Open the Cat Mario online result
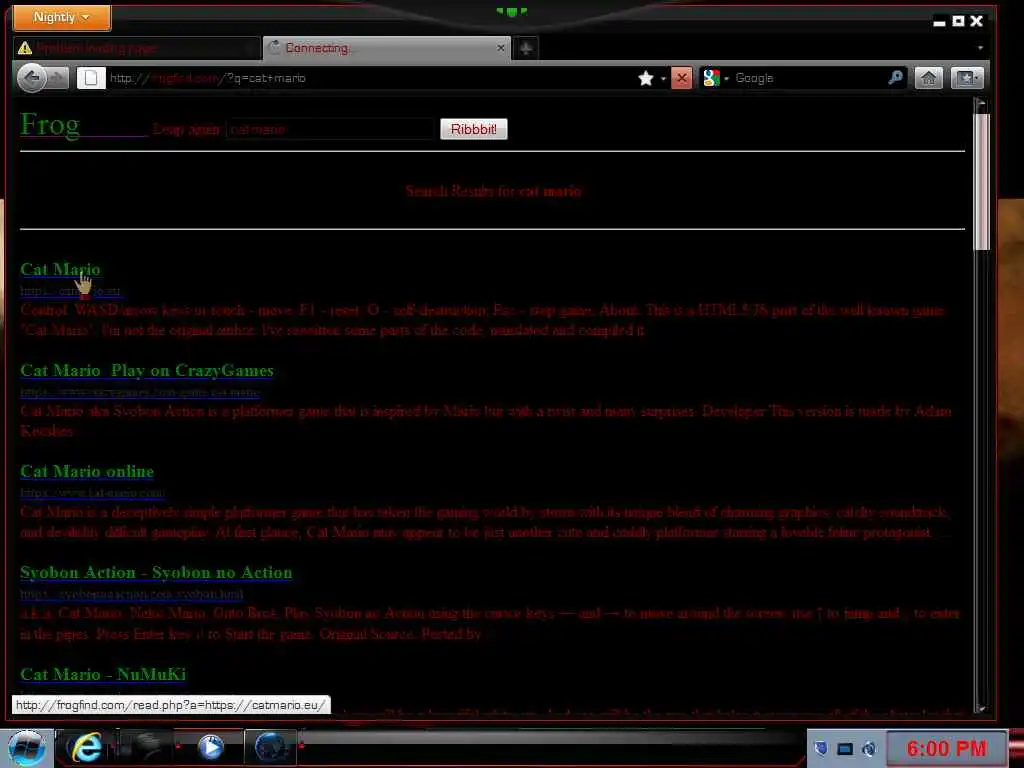The width and height of the screenshot is (1024, 768). point(87,471)
